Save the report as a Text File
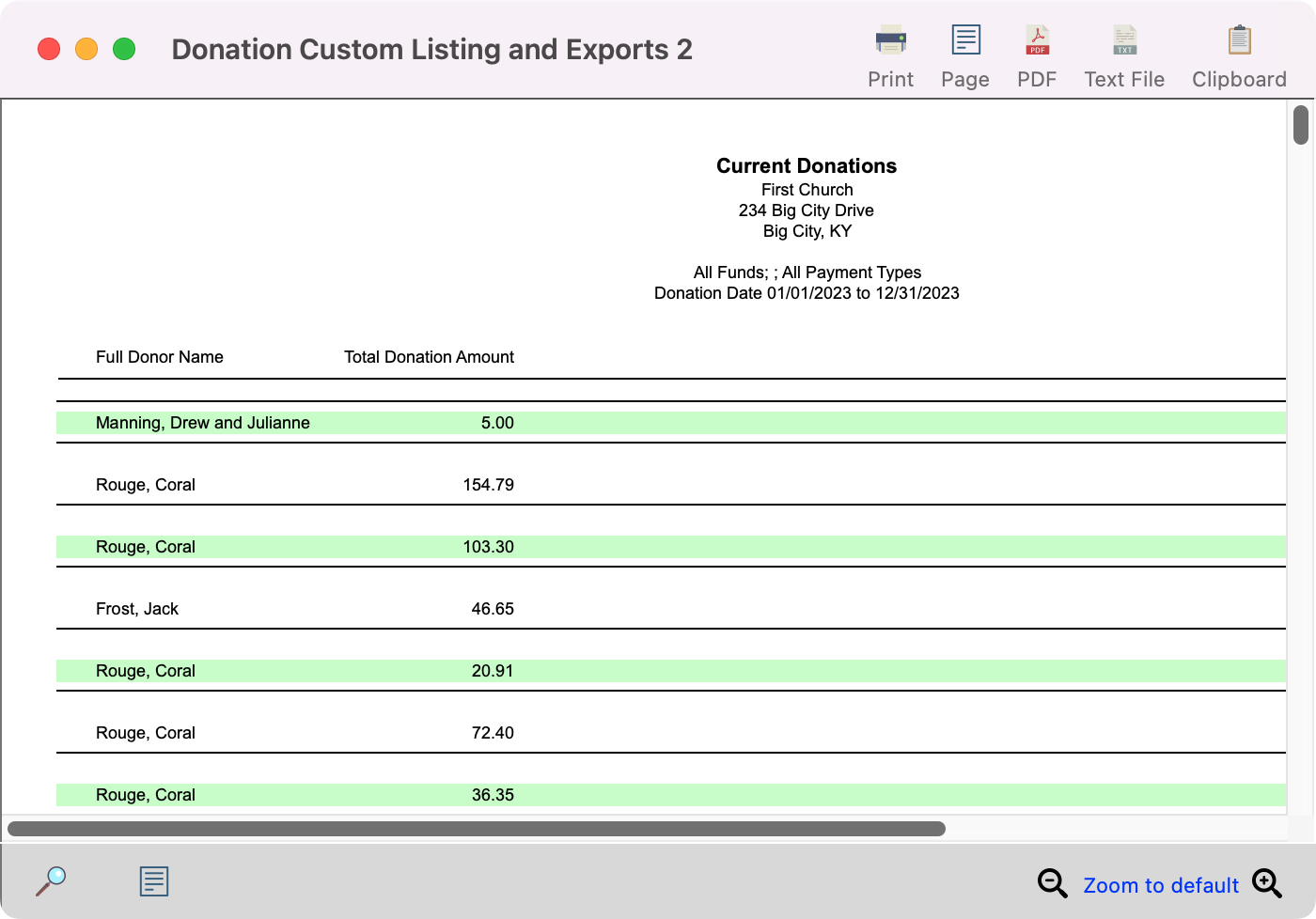Image resolution: width=1316 pixels, height=919 pixels. click(1124, 41)
